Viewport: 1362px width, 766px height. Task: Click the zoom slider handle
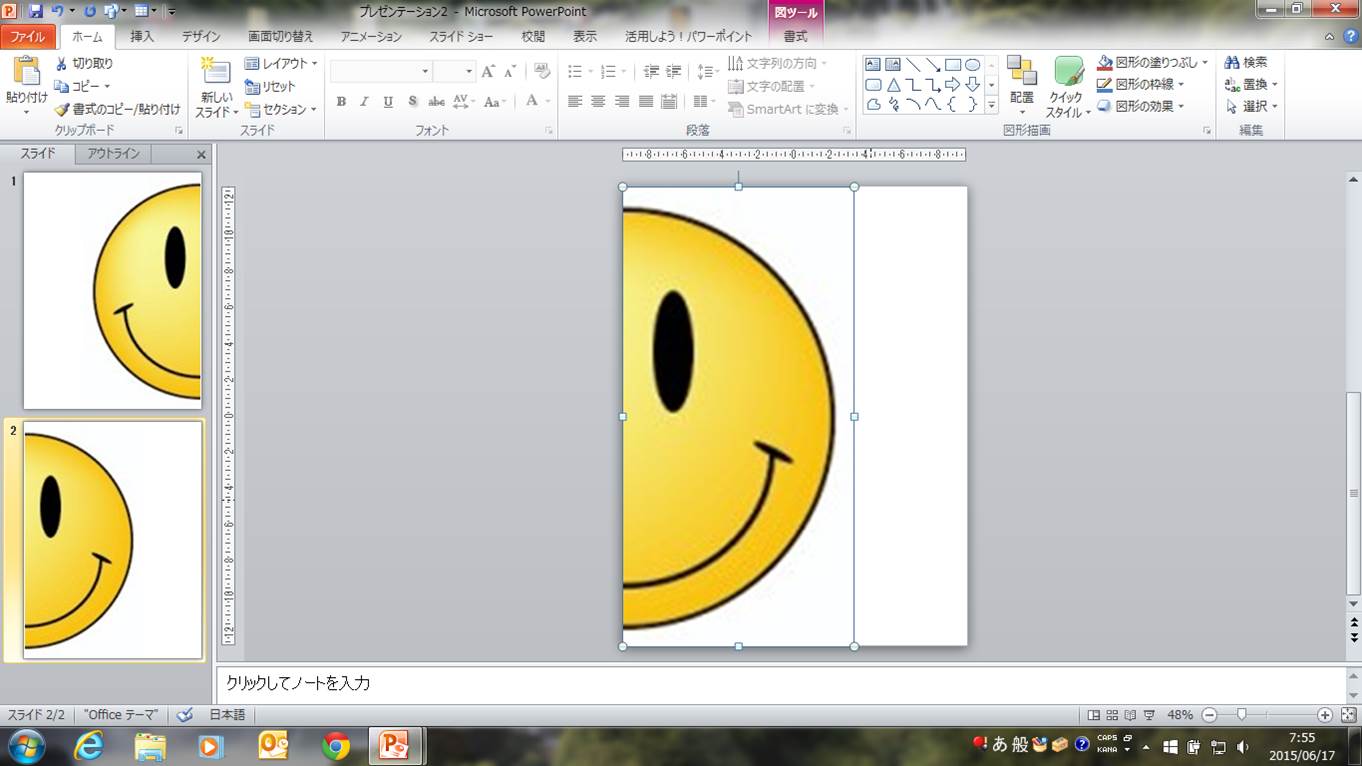[1241, 715]
